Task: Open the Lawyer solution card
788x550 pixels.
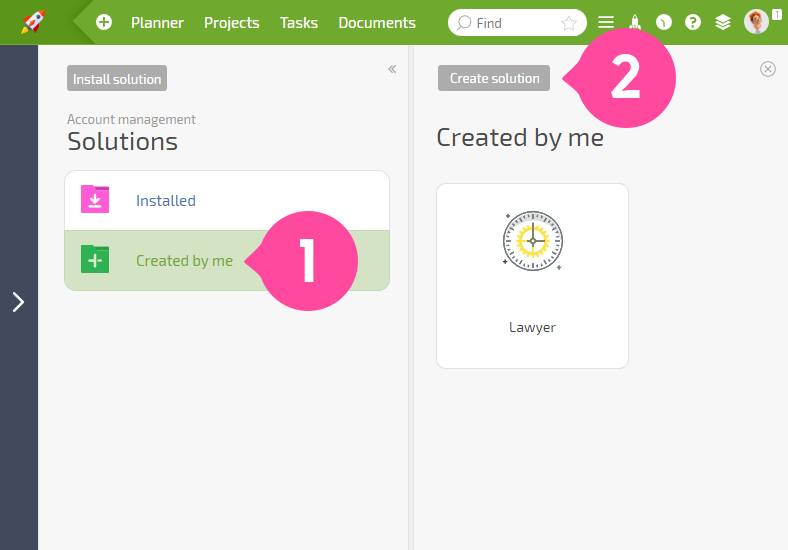Action: (x=533, y=276)
